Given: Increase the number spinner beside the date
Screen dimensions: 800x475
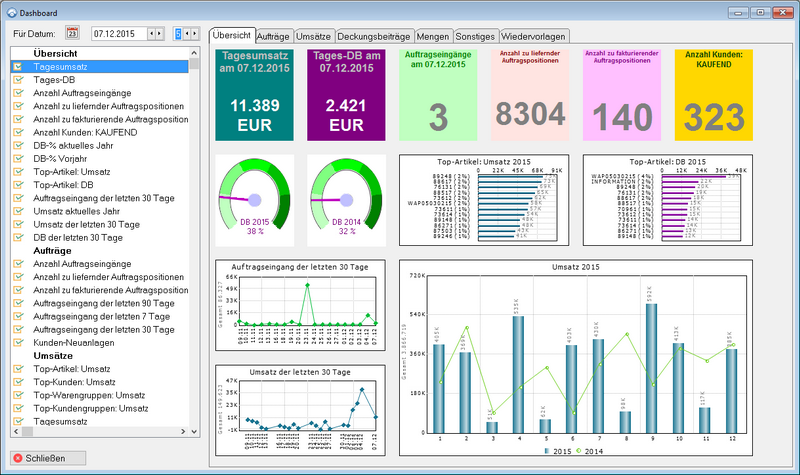Looking at the screenshot, I should tap(195, 33).
